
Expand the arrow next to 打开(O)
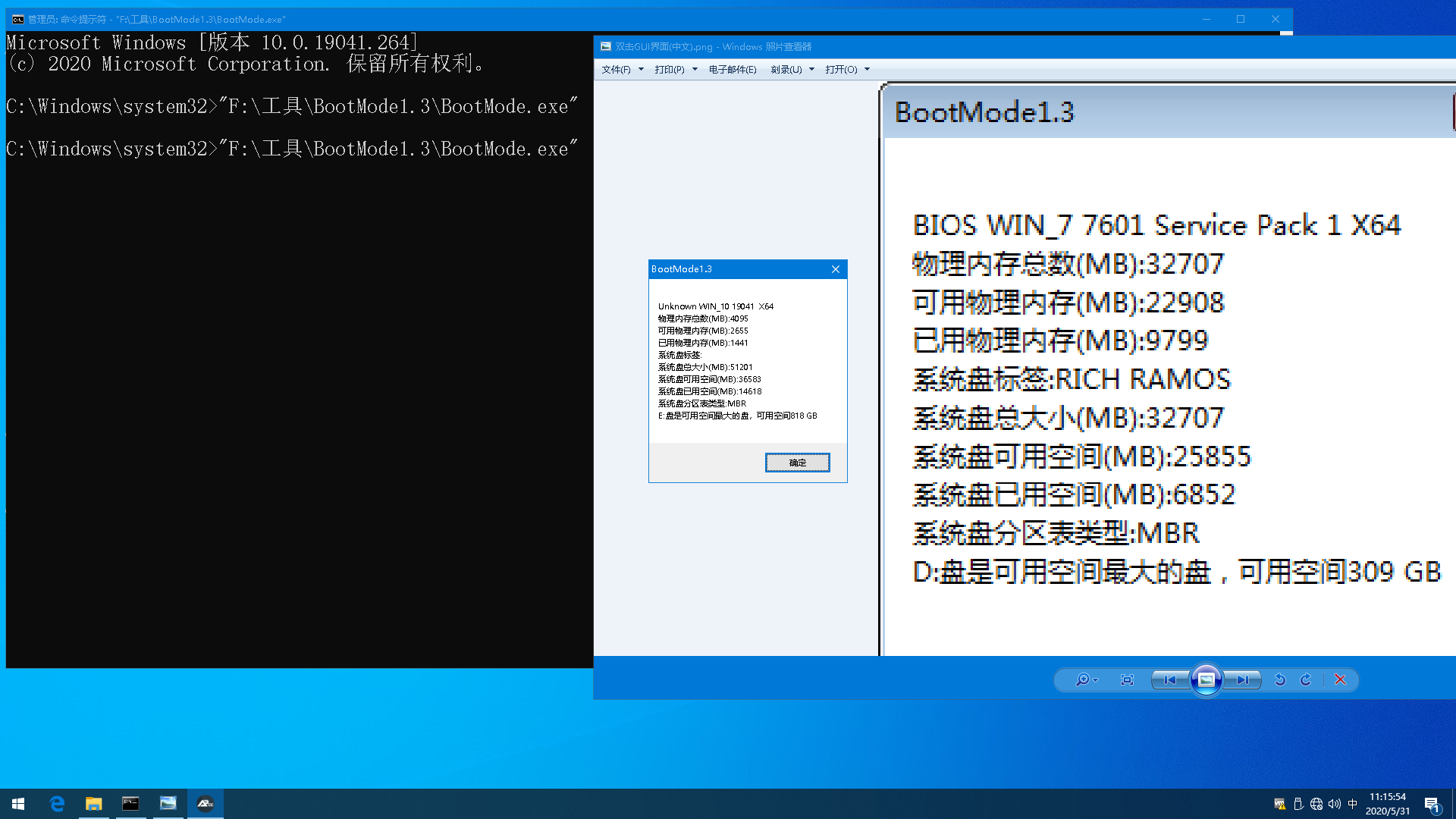pos(867,70)
